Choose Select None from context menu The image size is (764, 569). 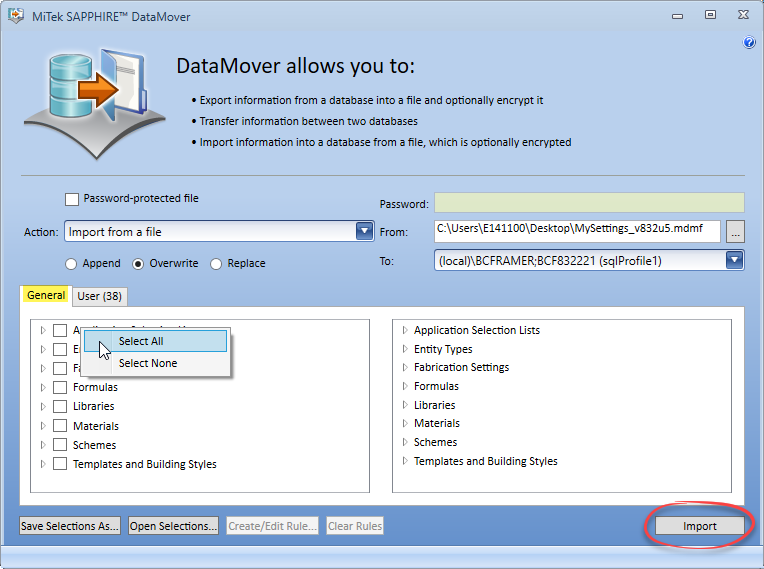tap(155, 363)
